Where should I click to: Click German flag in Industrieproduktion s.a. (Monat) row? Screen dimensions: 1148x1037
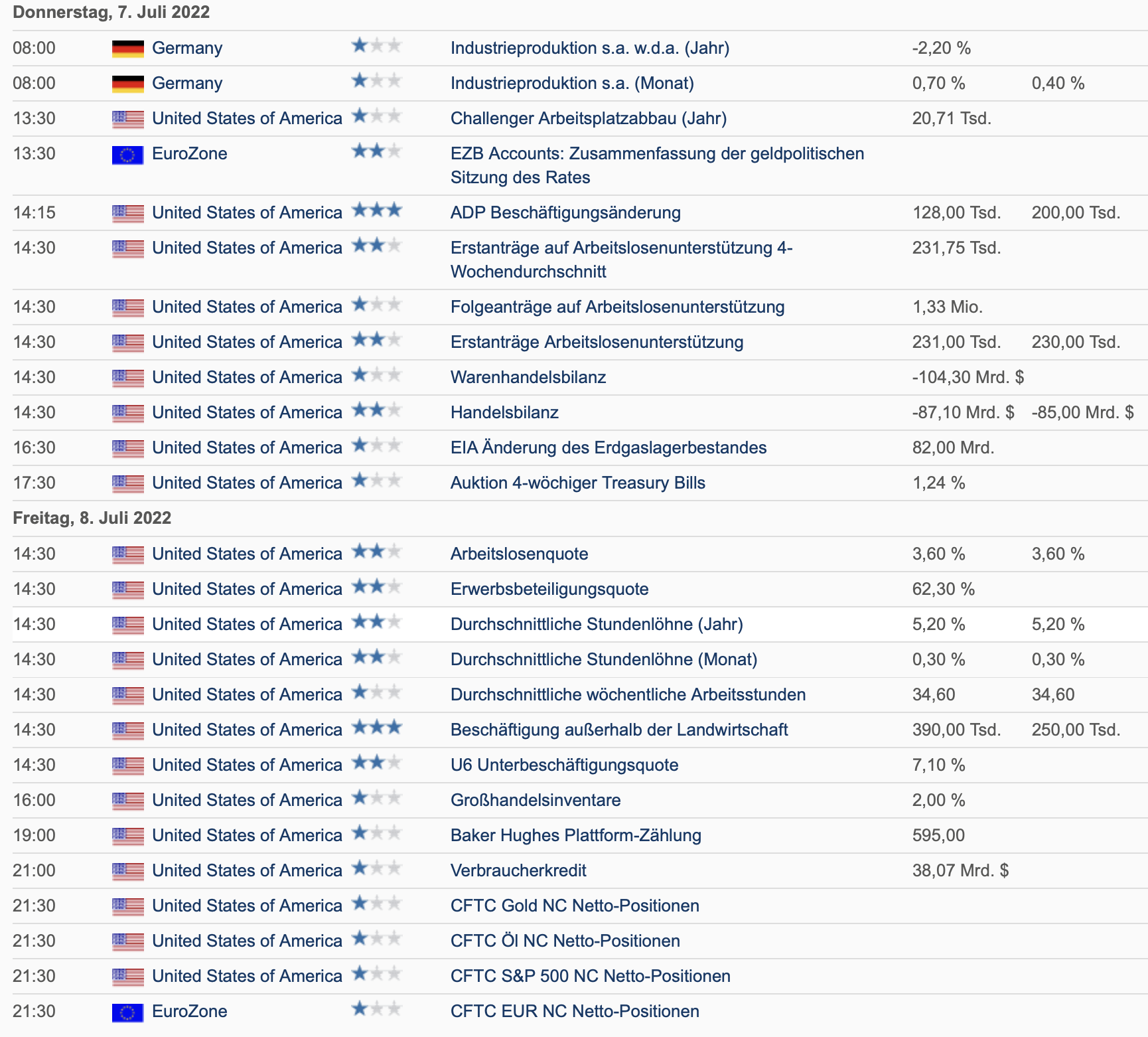[127, 84]
